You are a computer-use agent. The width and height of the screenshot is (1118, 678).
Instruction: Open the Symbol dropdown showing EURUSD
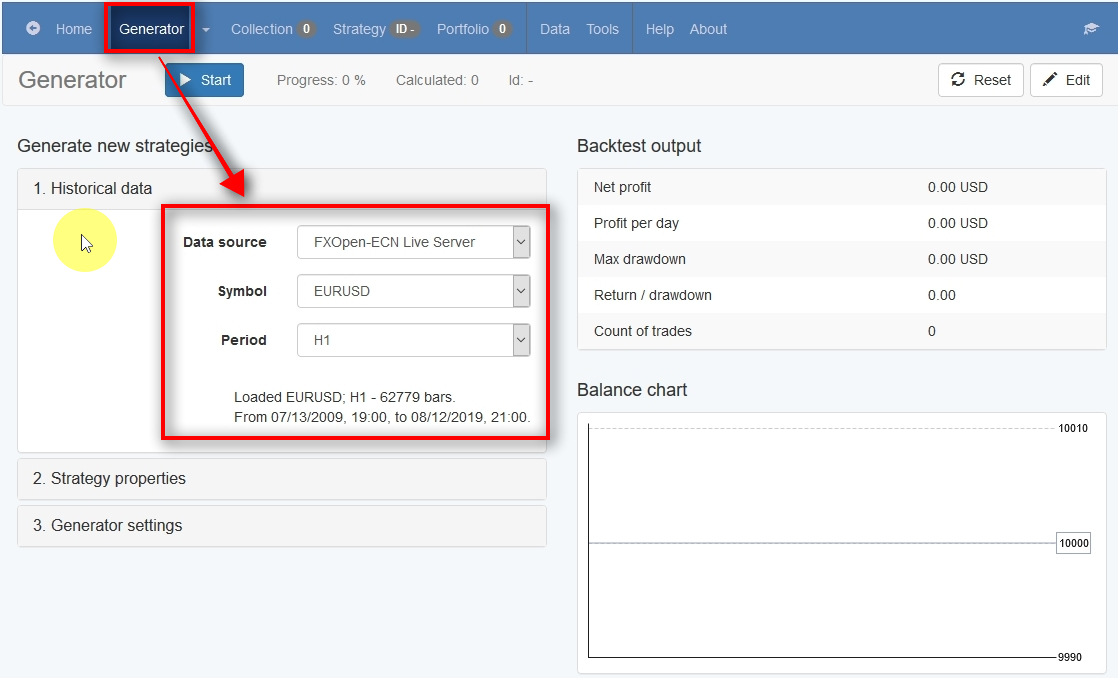coord(413,291)
